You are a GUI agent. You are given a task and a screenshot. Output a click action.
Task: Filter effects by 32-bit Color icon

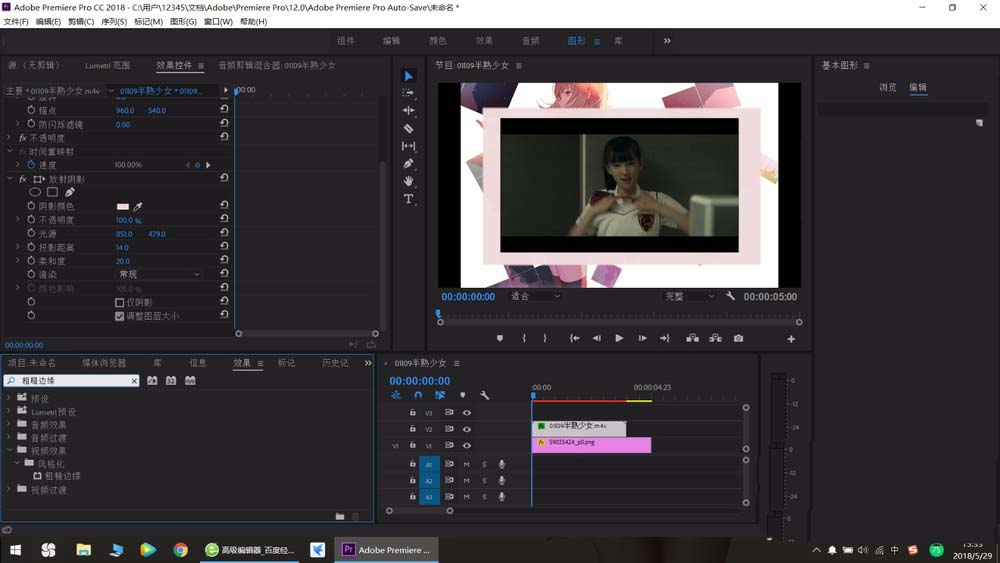tap(171, 381)
